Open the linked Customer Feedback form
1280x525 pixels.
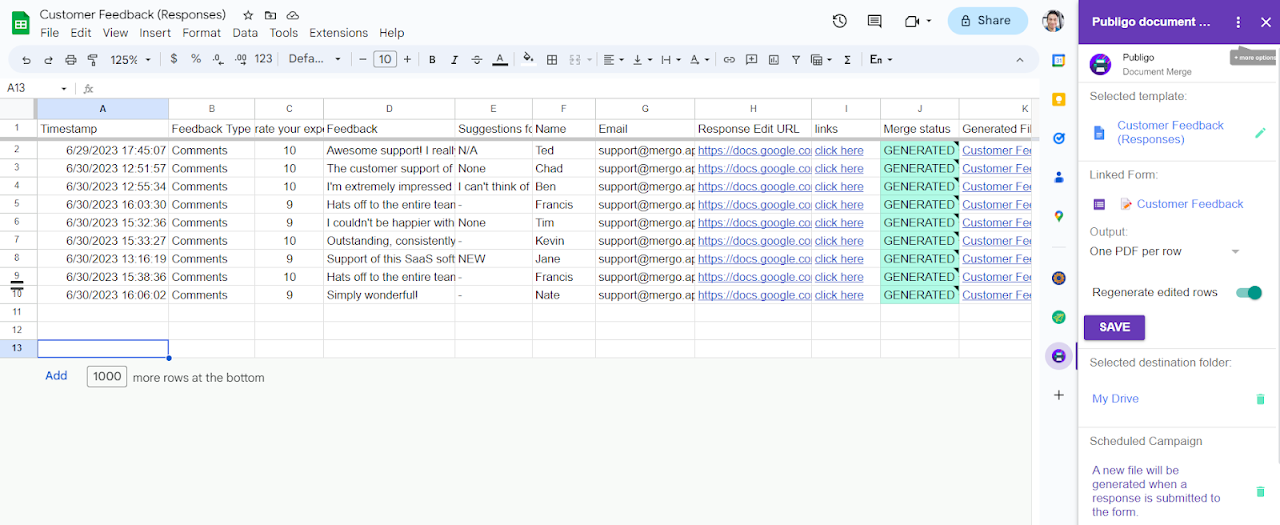pyautogui.click(x=1190, y=204)
